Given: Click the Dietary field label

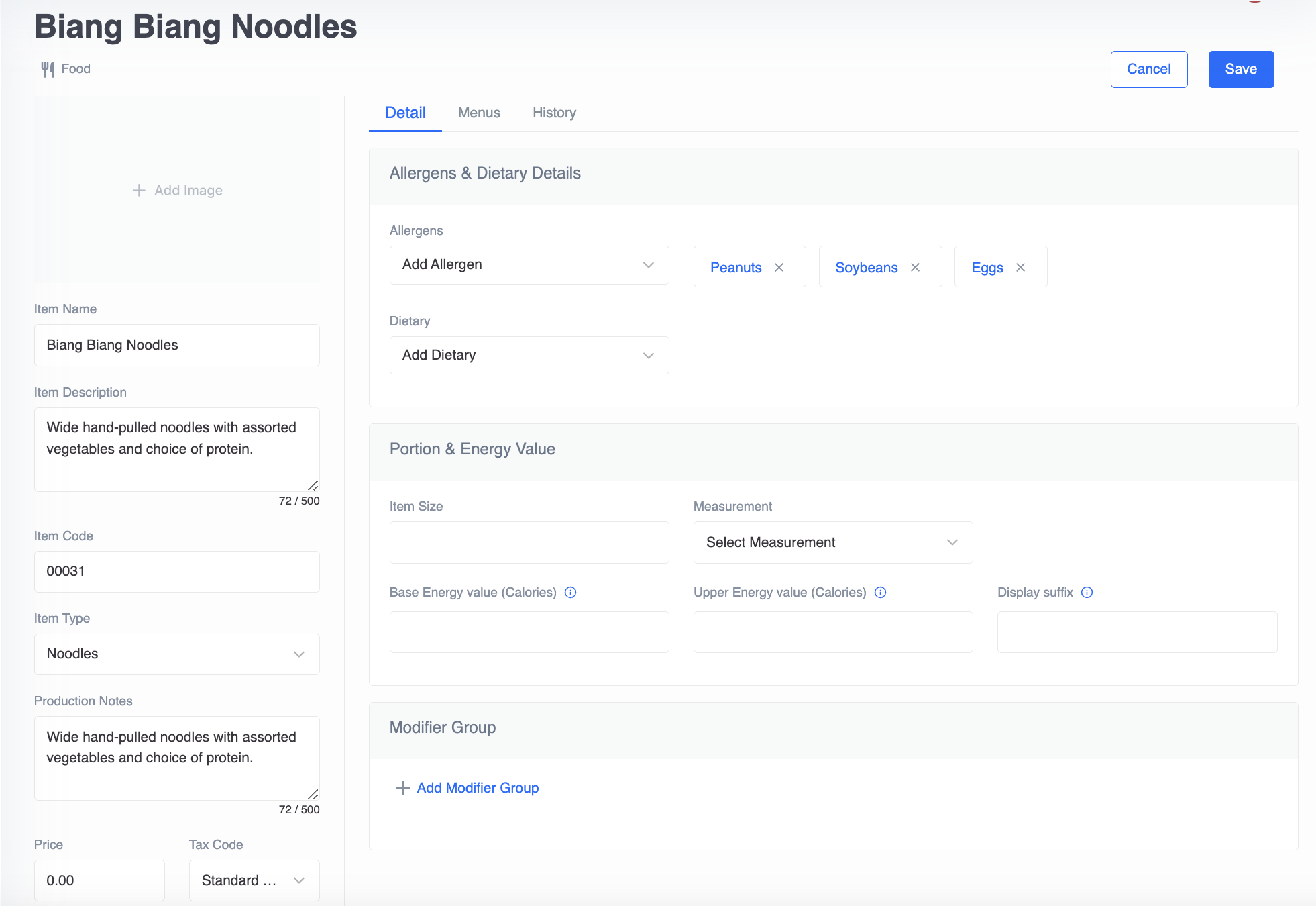Looking at the screenshot, I should click(410, 321).
